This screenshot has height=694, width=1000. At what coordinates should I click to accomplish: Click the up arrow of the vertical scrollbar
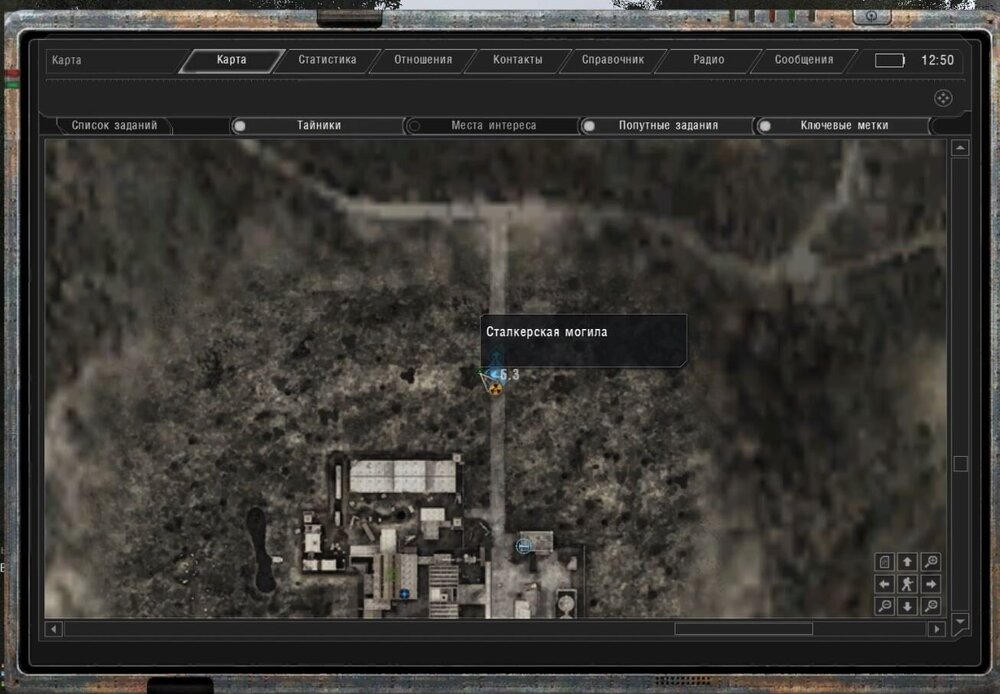point(960,149)
